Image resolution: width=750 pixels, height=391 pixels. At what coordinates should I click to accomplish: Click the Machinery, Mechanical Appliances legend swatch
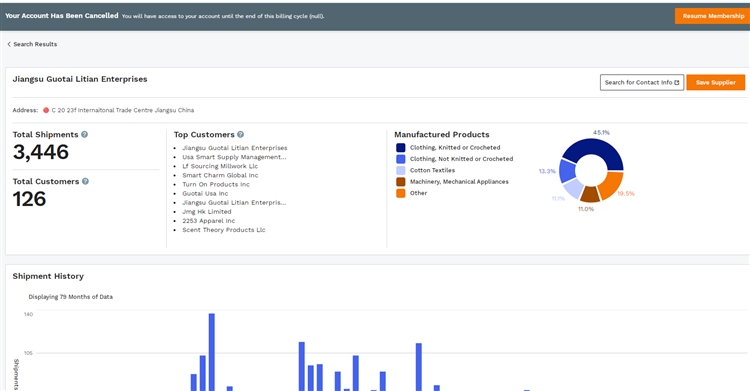pyautogui.click(x=400, y=182)
